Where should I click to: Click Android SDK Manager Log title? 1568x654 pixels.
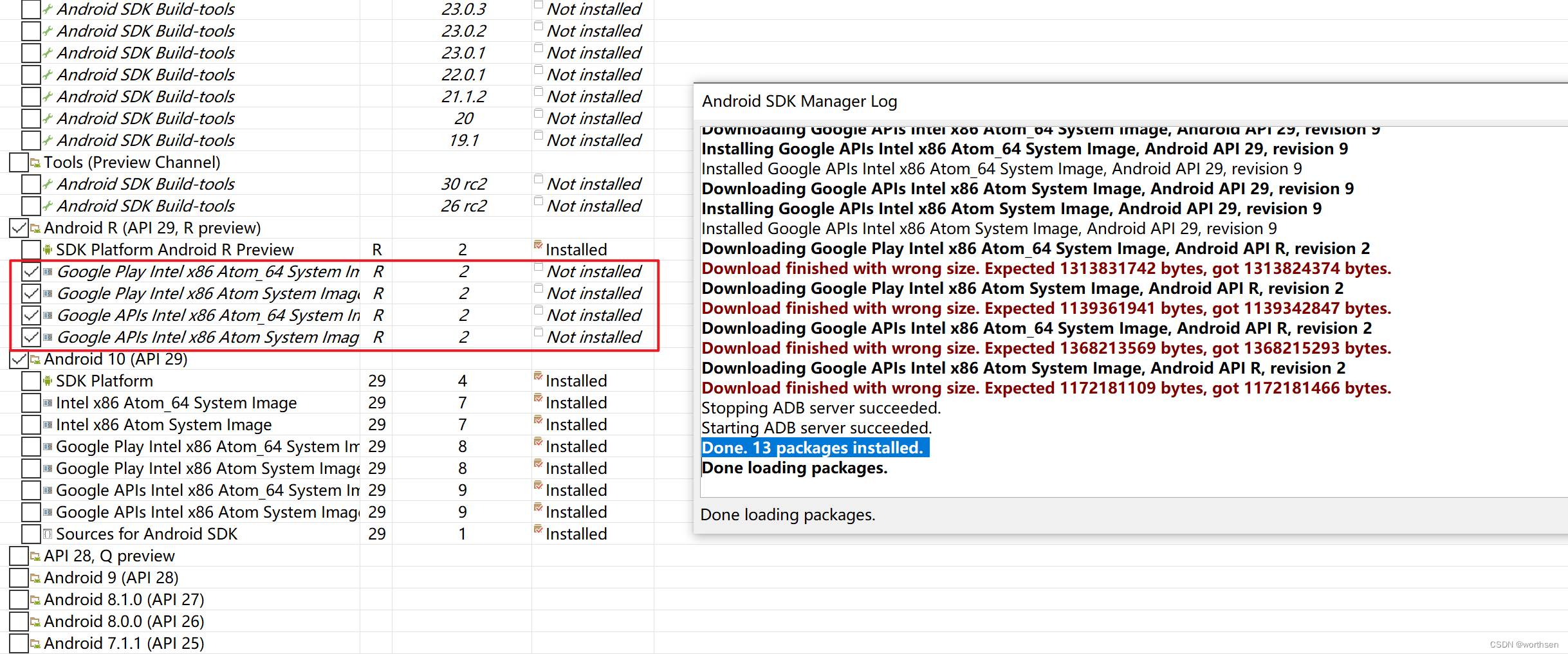coord(799,101)
